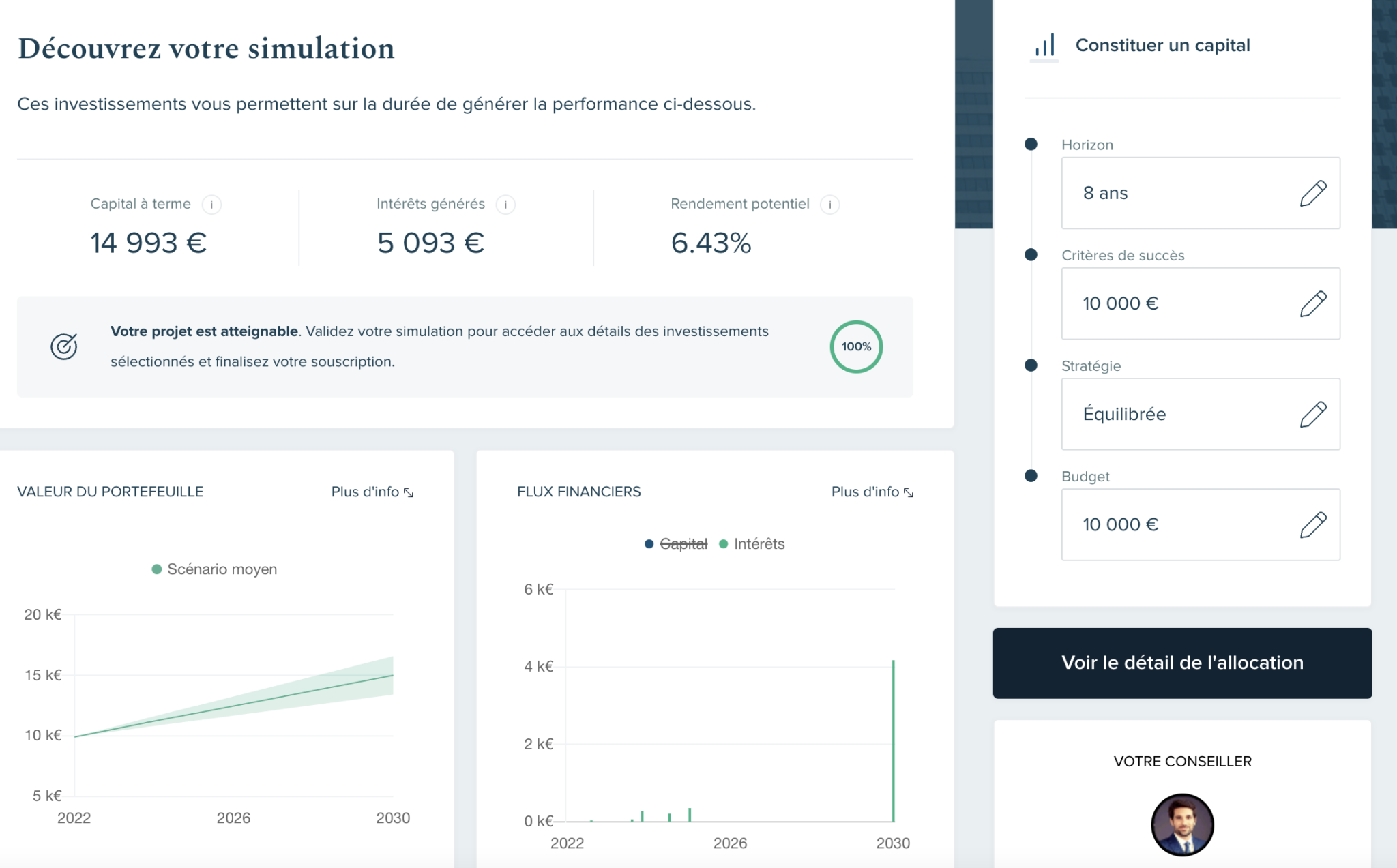The height and width of the screenshot is (868, 1397).
Task: Click the Votre projet est atteignable text
Action: (x=204, y=331)
